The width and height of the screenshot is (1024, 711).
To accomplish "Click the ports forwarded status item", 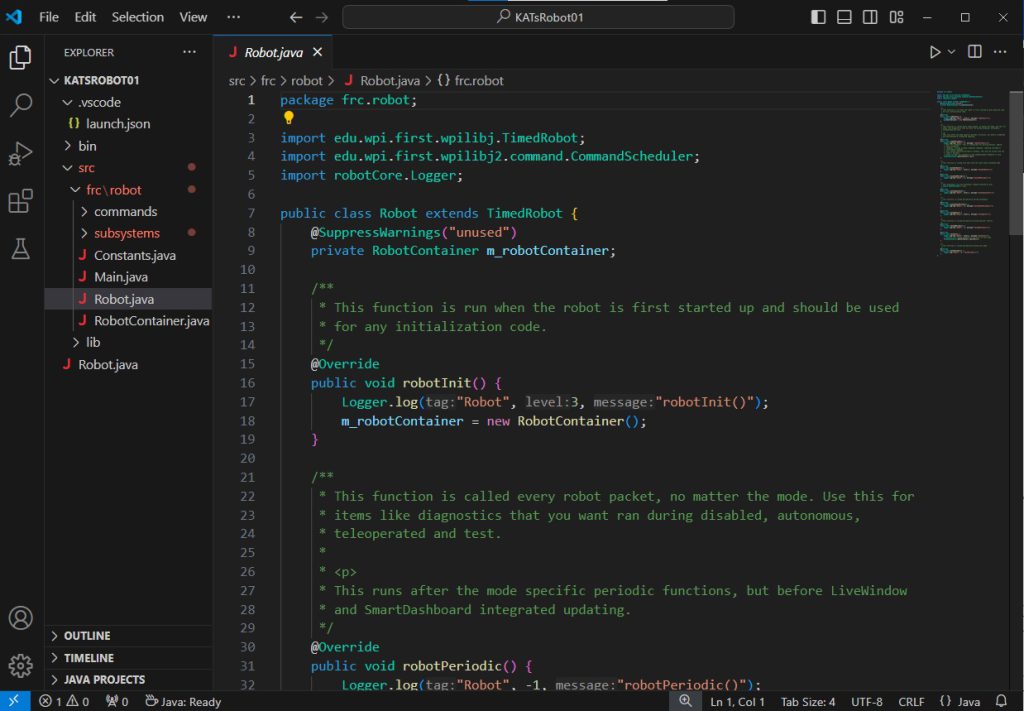I will point(117,702).
